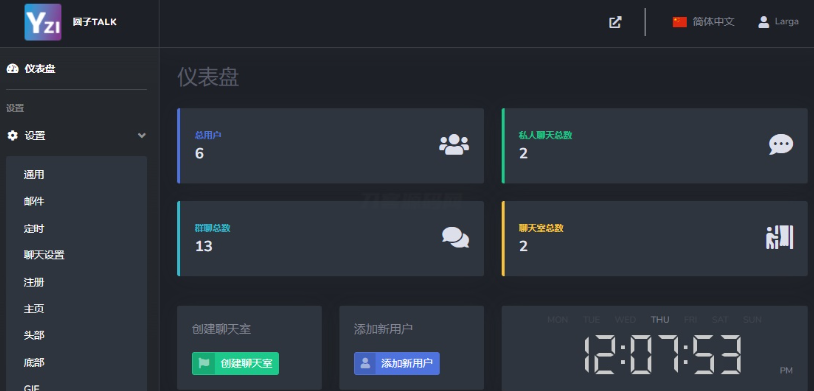Click the 添加新用户 card heading

tap(383, 329)
